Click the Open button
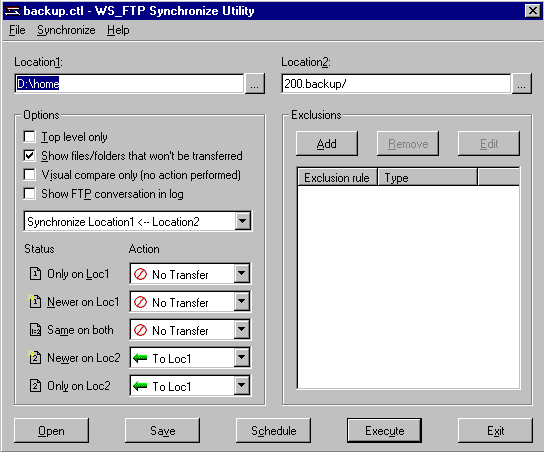 click(51, 430)
